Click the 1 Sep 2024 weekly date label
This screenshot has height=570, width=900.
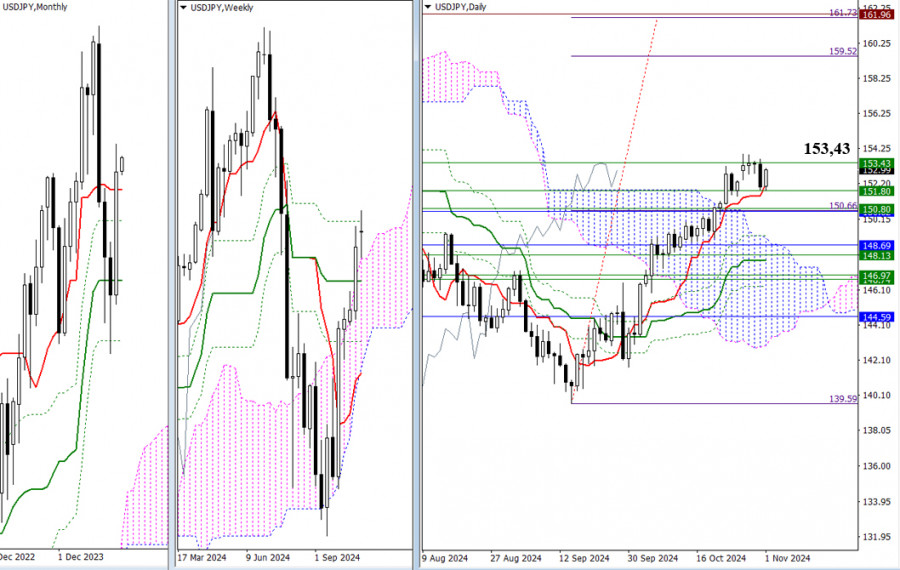click(337, 557)
